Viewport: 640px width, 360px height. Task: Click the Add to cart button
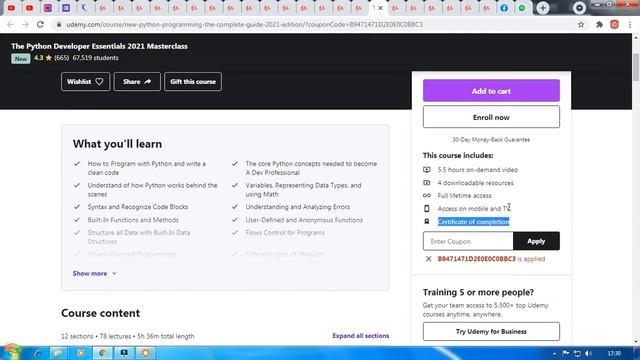tap(491, 91)
